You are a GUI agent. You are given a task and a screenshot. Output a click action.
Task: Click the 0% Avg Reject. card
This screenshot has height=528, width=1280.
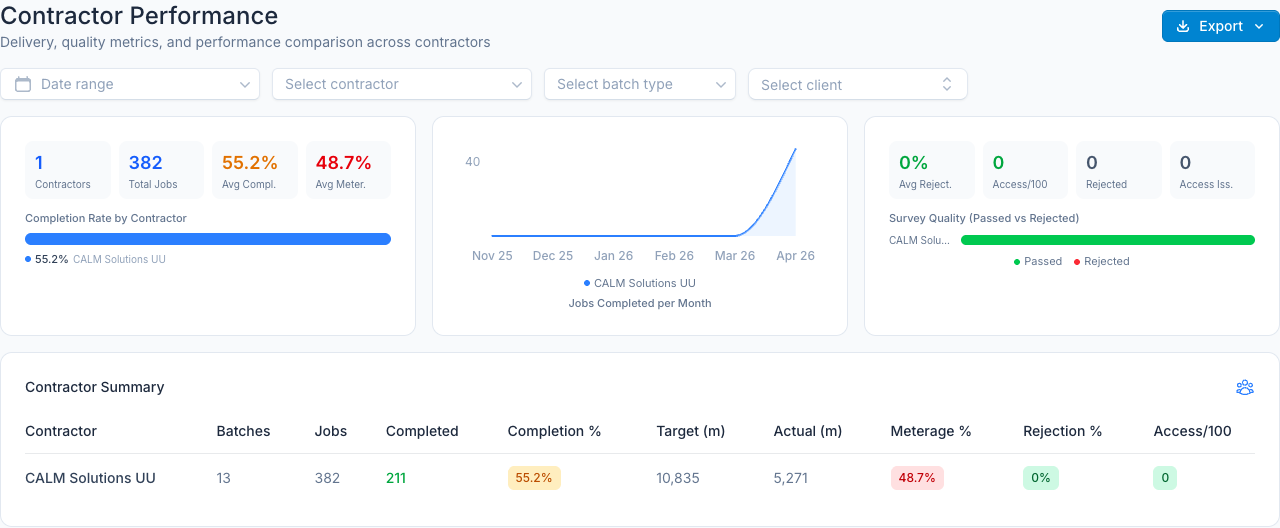pos(932,170)
